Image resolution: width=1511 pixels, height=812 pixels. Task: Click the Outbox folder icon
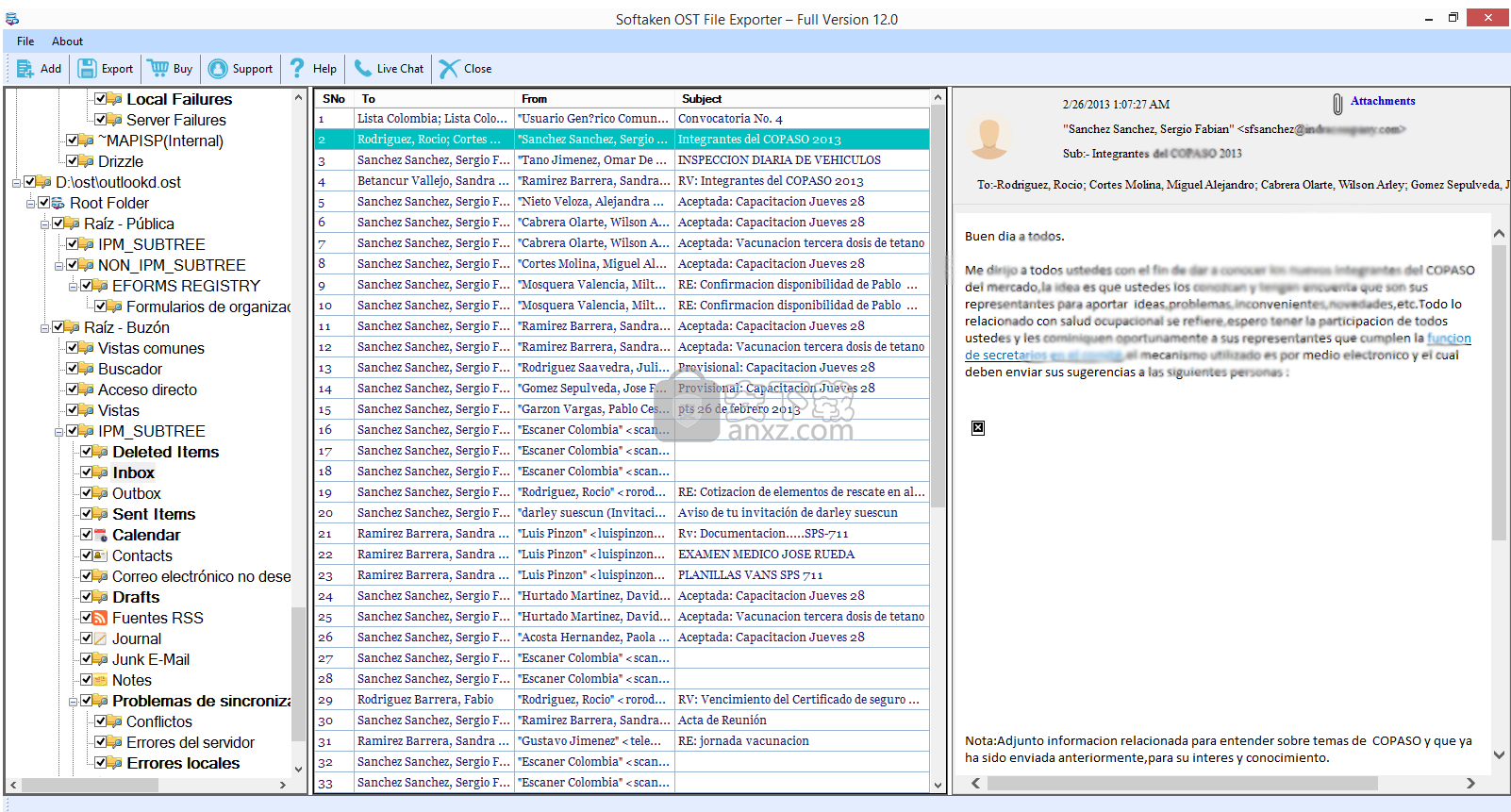[101, 493]
